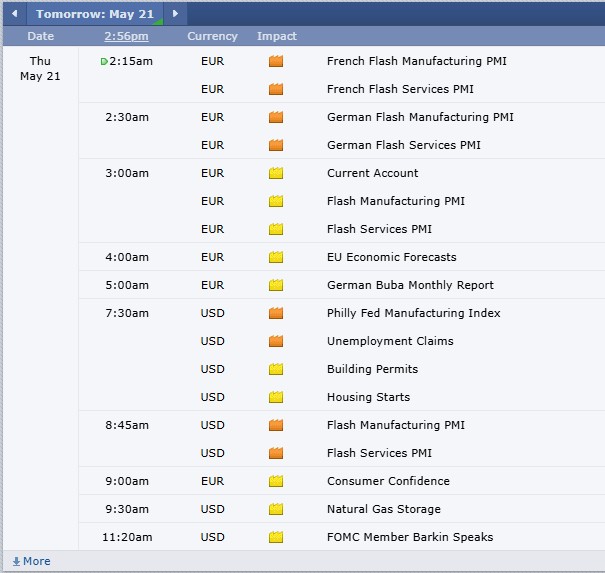Click Consumer Confidence impact icon
This screenshot has height=573, width=605.
click(276, 481)
